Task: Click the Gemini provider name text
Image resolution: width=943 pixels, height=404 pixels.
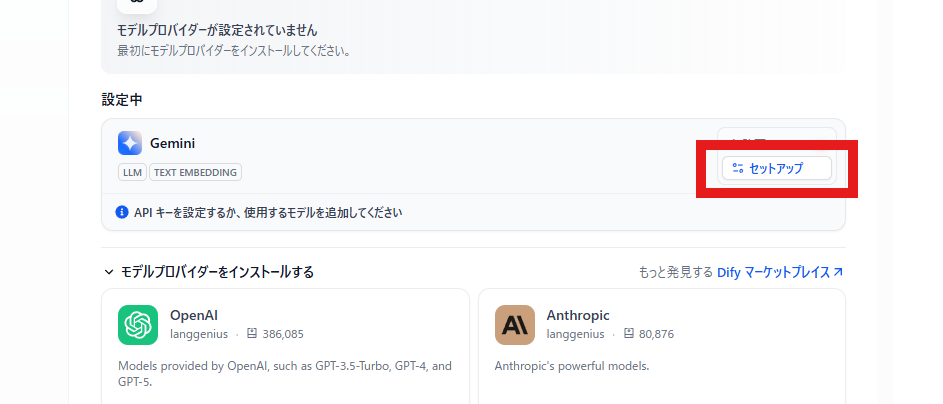Action: point(172,143)
